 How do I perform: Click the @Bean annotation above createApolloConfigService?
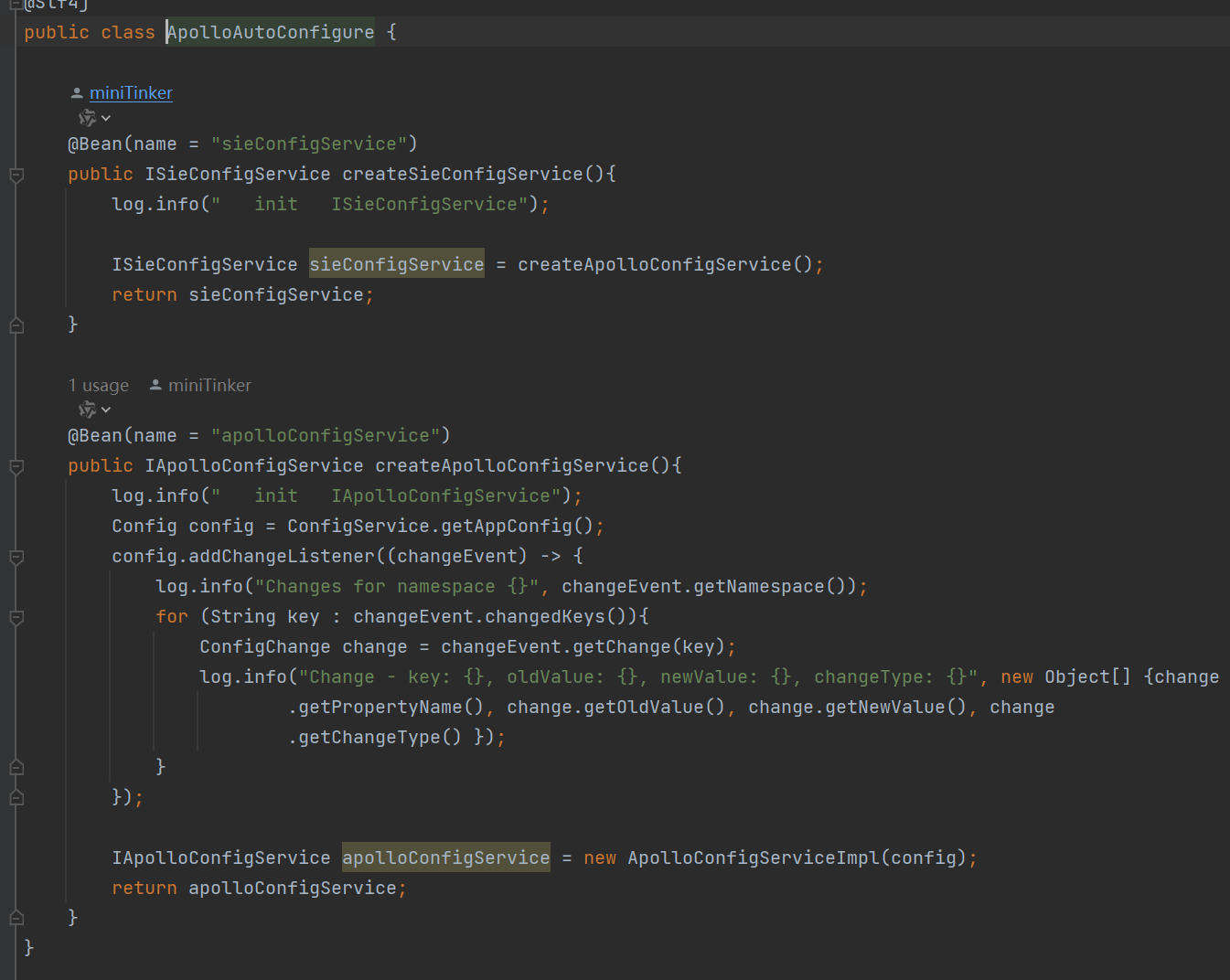(x=95, y=435)
